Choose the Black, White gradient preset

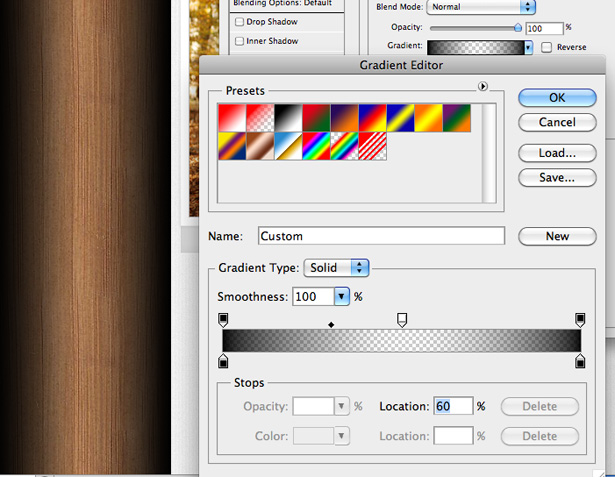288,118
